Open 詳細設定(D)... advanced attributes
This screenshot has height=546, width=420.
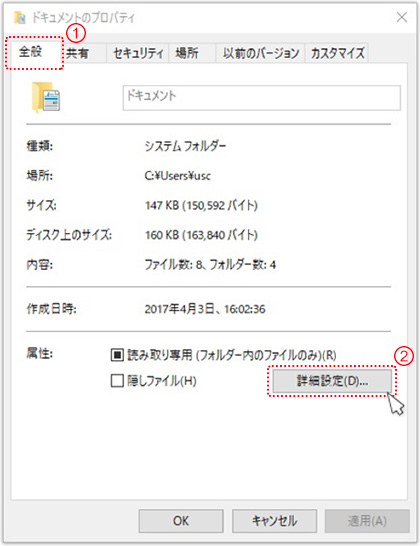pyautogui.click(x=332, y=381)
